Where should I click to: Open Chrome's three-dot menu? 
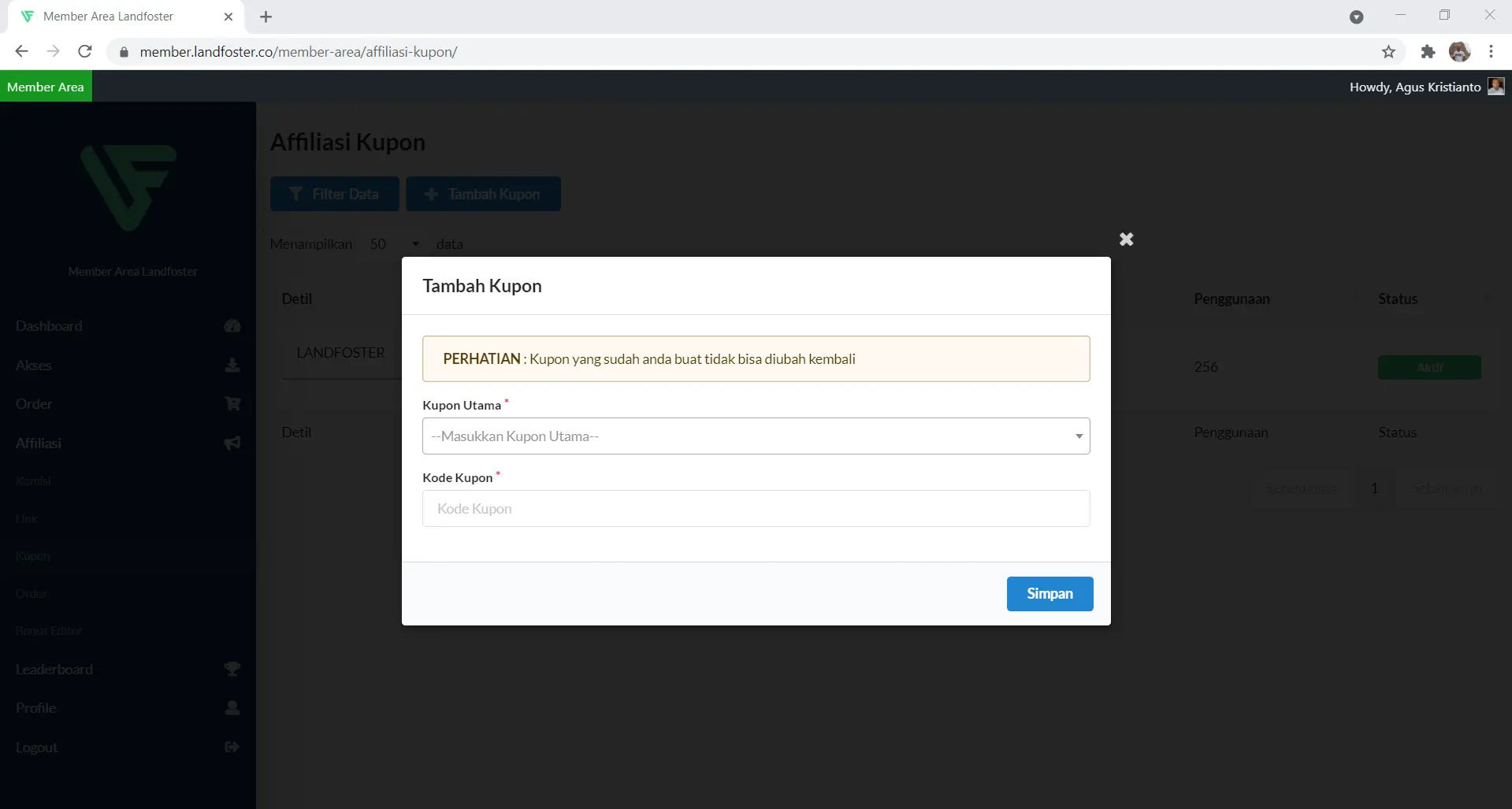1491,52
